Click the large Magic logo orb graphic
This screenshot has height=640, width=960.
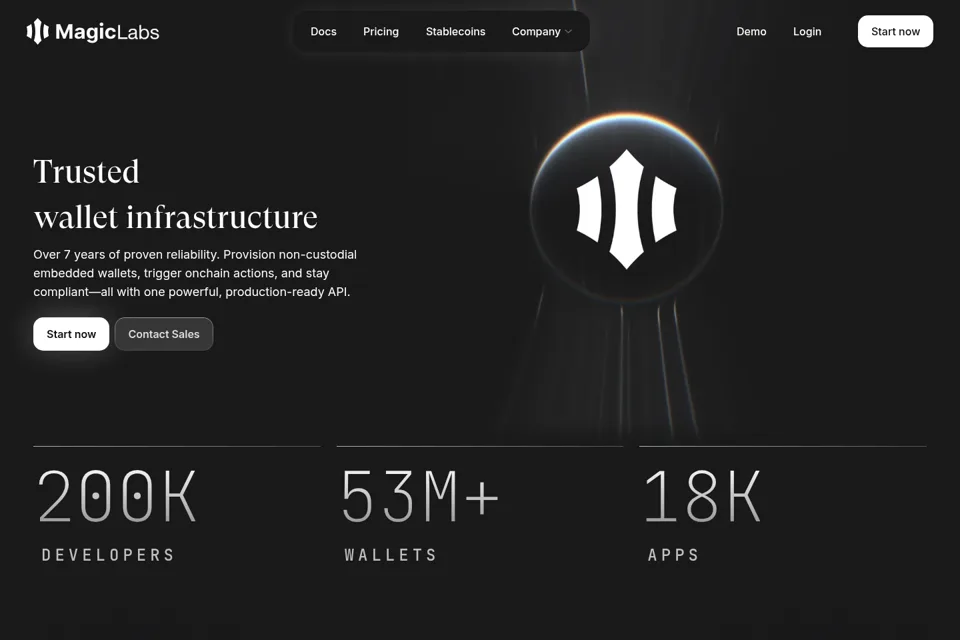(x=626, y=208)
